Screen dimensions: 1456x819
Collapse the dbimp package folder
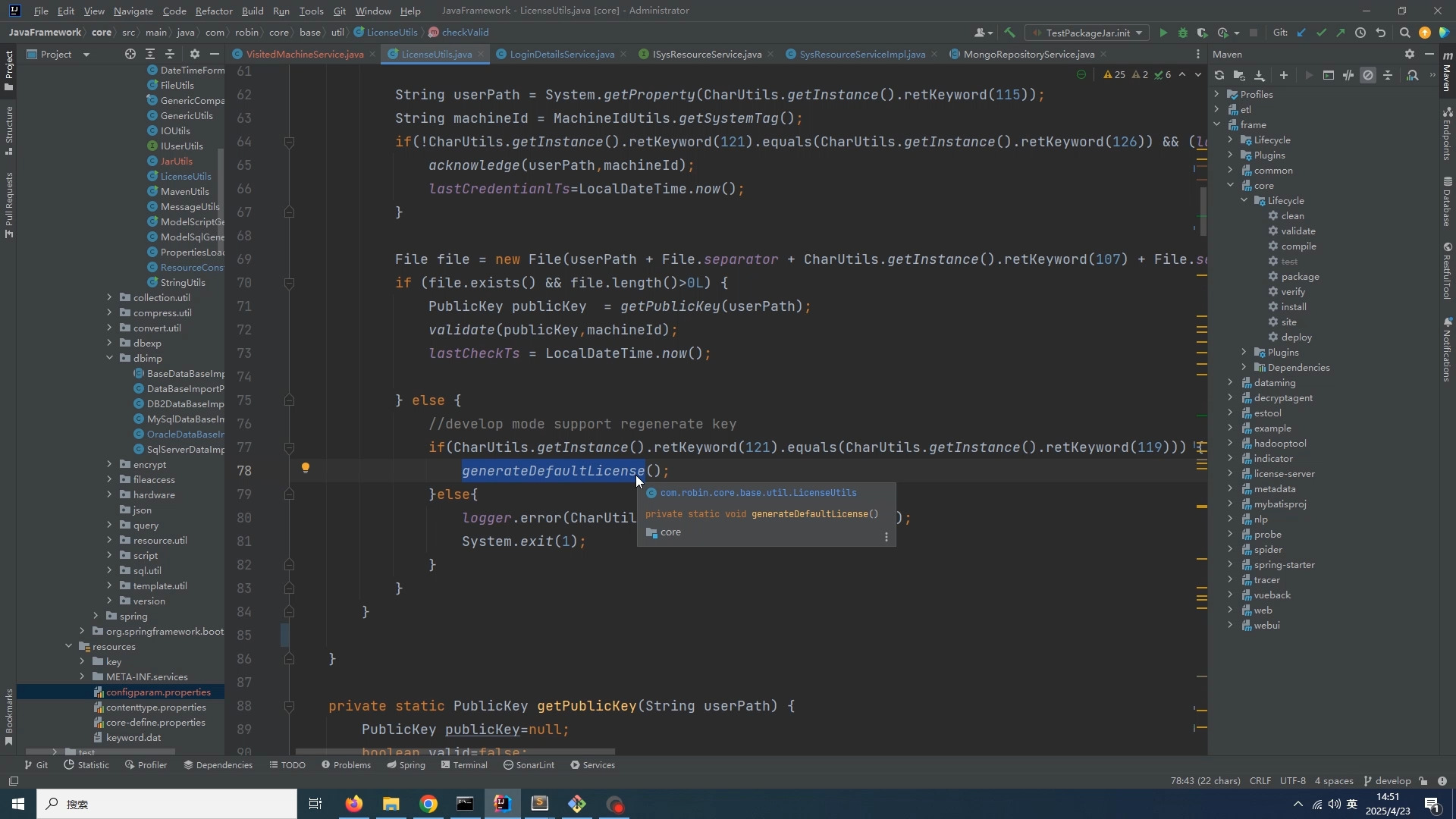tap(109, 358)
